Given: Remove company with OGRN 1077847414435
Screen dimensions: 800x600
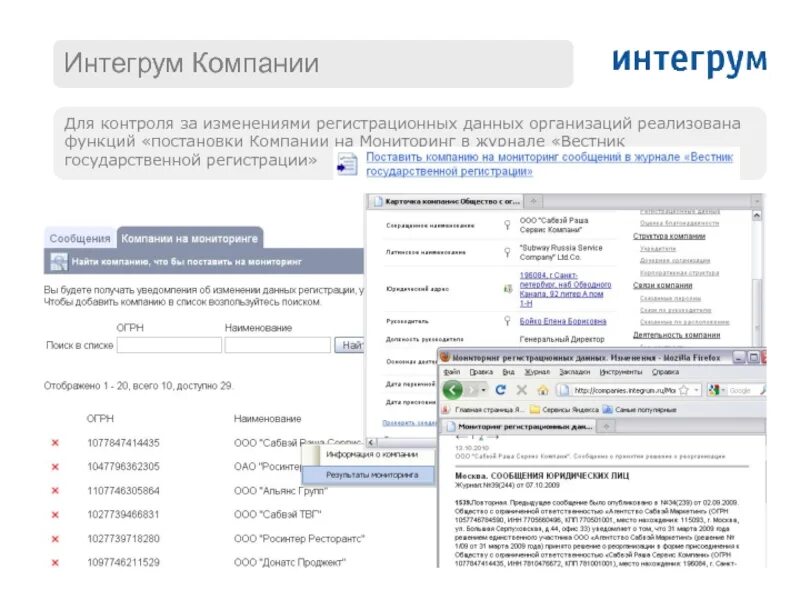Looking at the screenshot, I should [x=55, y=443].
